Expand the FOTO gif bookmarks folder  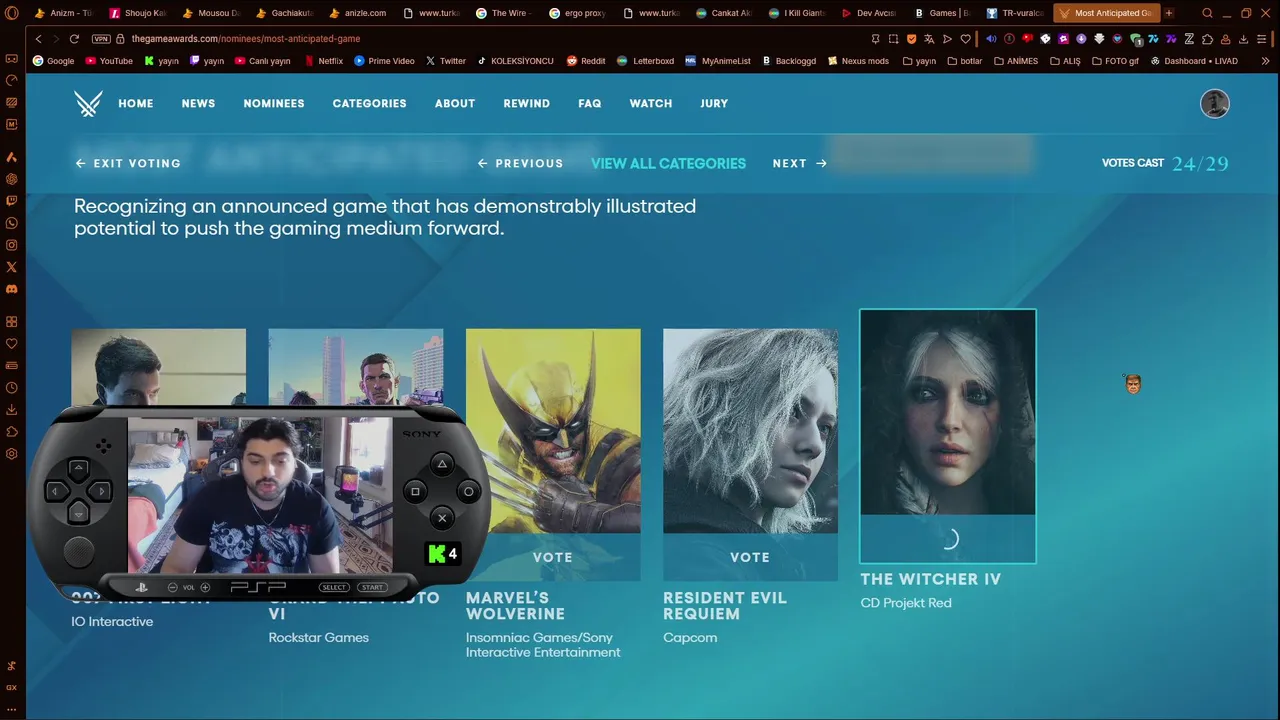(1115, 61)
